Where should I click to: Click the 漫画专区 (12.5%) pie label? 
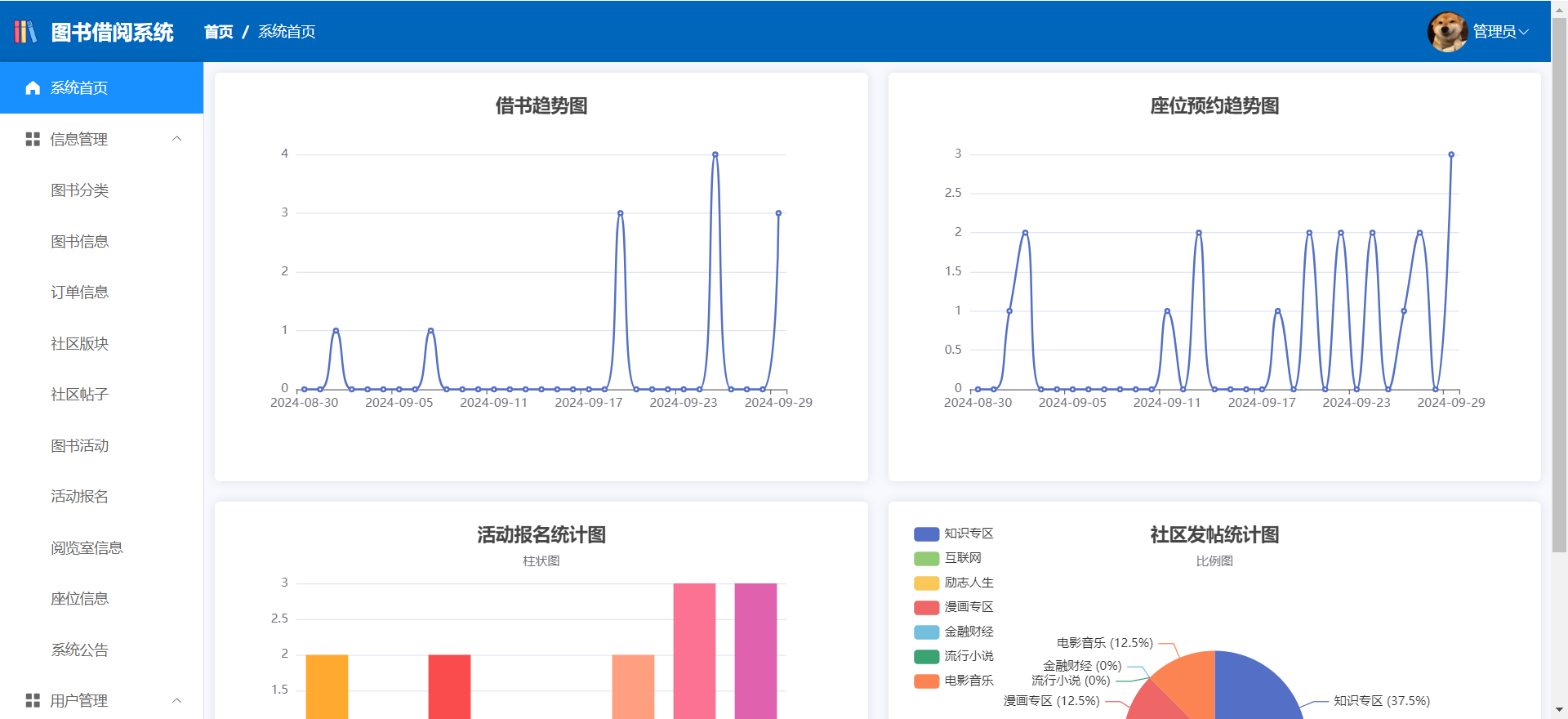1052,701
